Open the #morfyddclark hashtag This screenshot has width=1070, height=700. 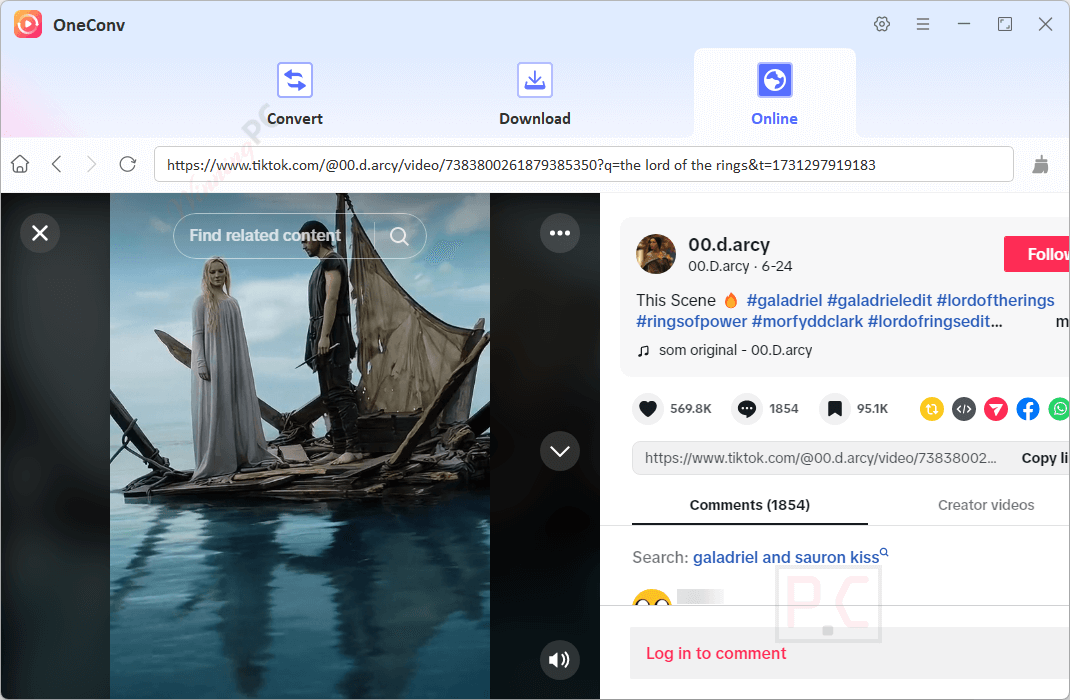coord(807,321)
